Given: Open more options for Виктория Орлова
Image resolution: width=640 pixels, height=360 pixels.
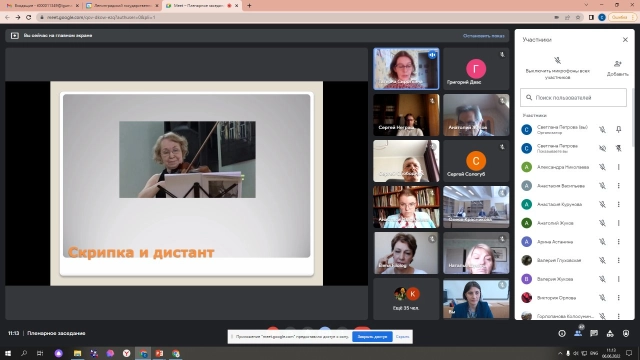Looking at the screenshot, I should 618,298.
